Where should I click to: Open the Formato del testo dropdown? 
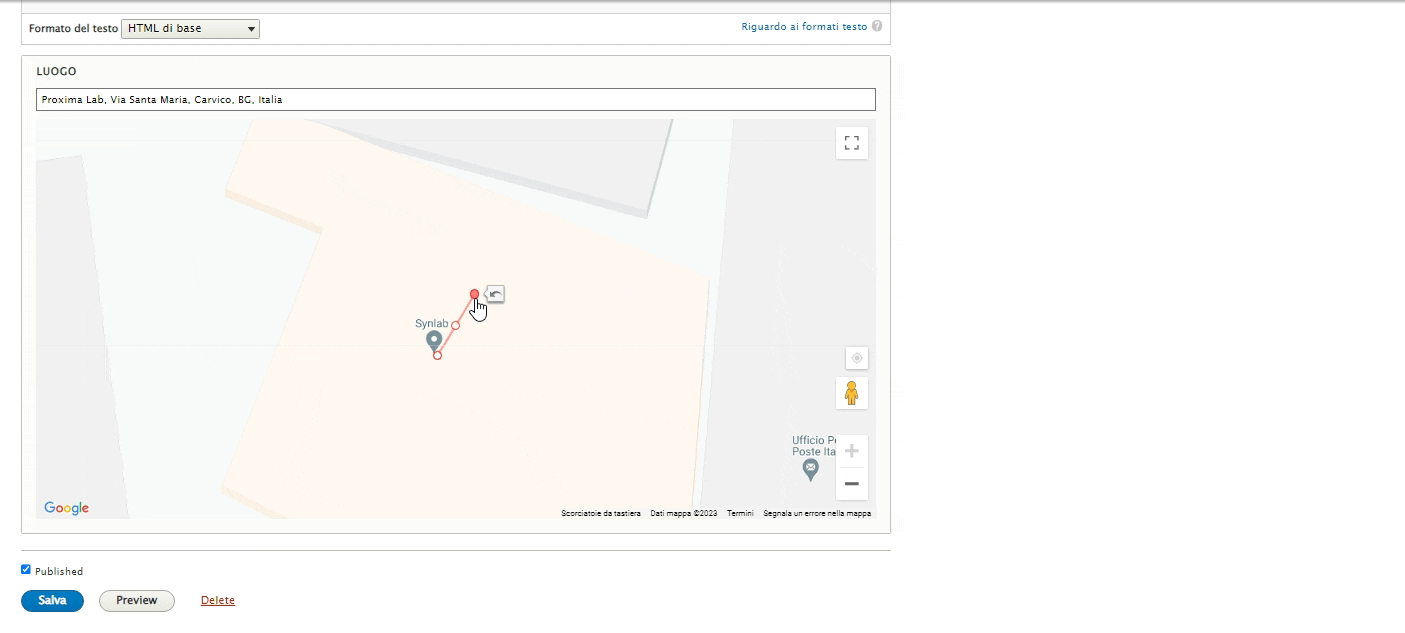tap(190, 29)
